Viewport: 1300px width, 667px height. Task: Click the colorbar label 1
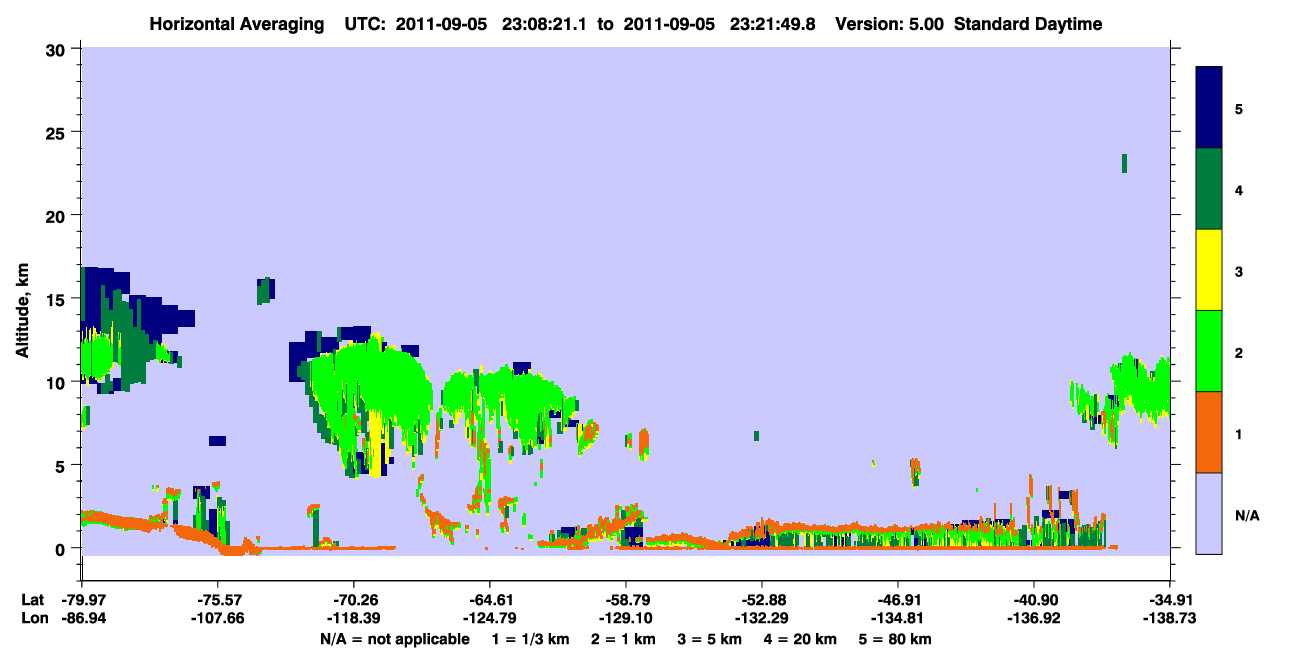coord(1239,433)
